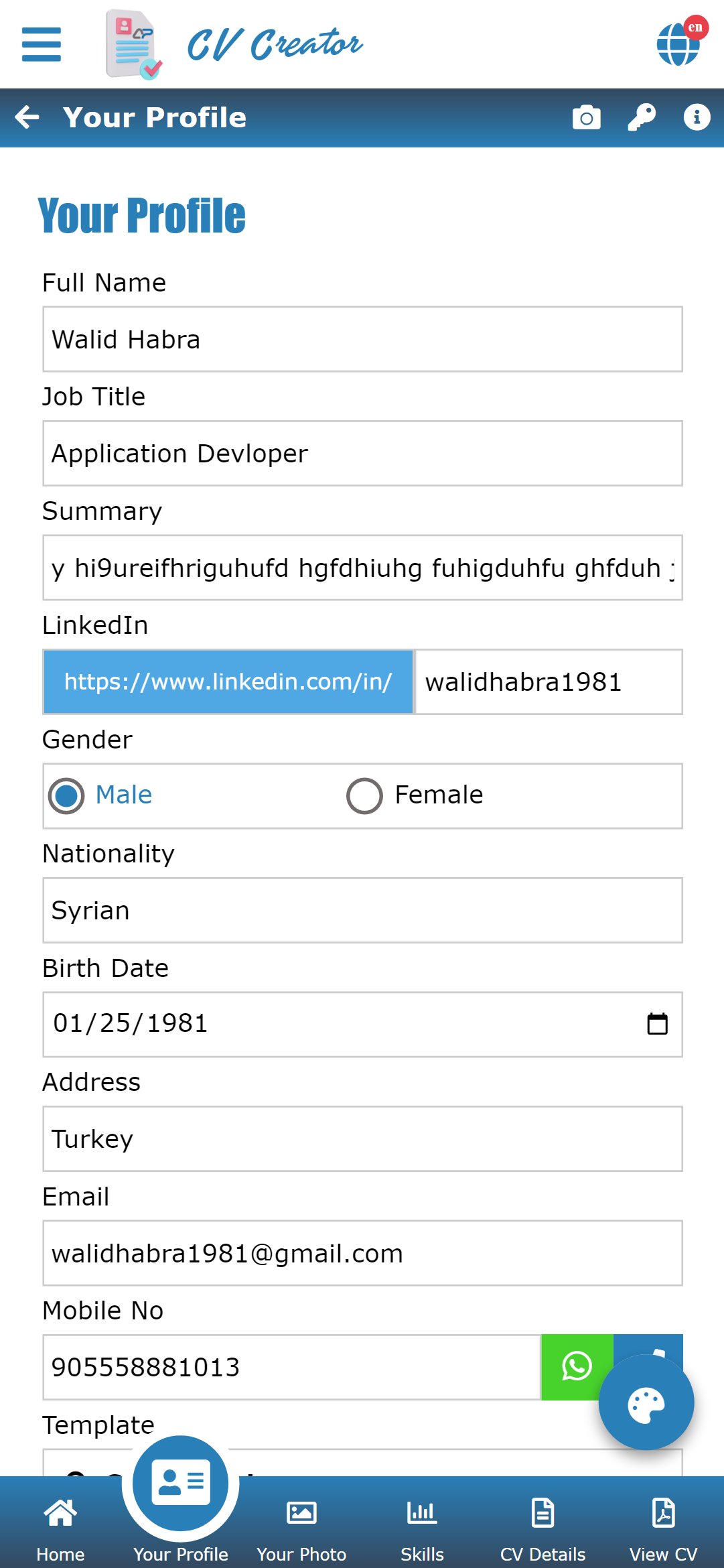This screenshot has height=1568, width=724.
Task: Select the Female radio button
Action: tap(364, 795)
